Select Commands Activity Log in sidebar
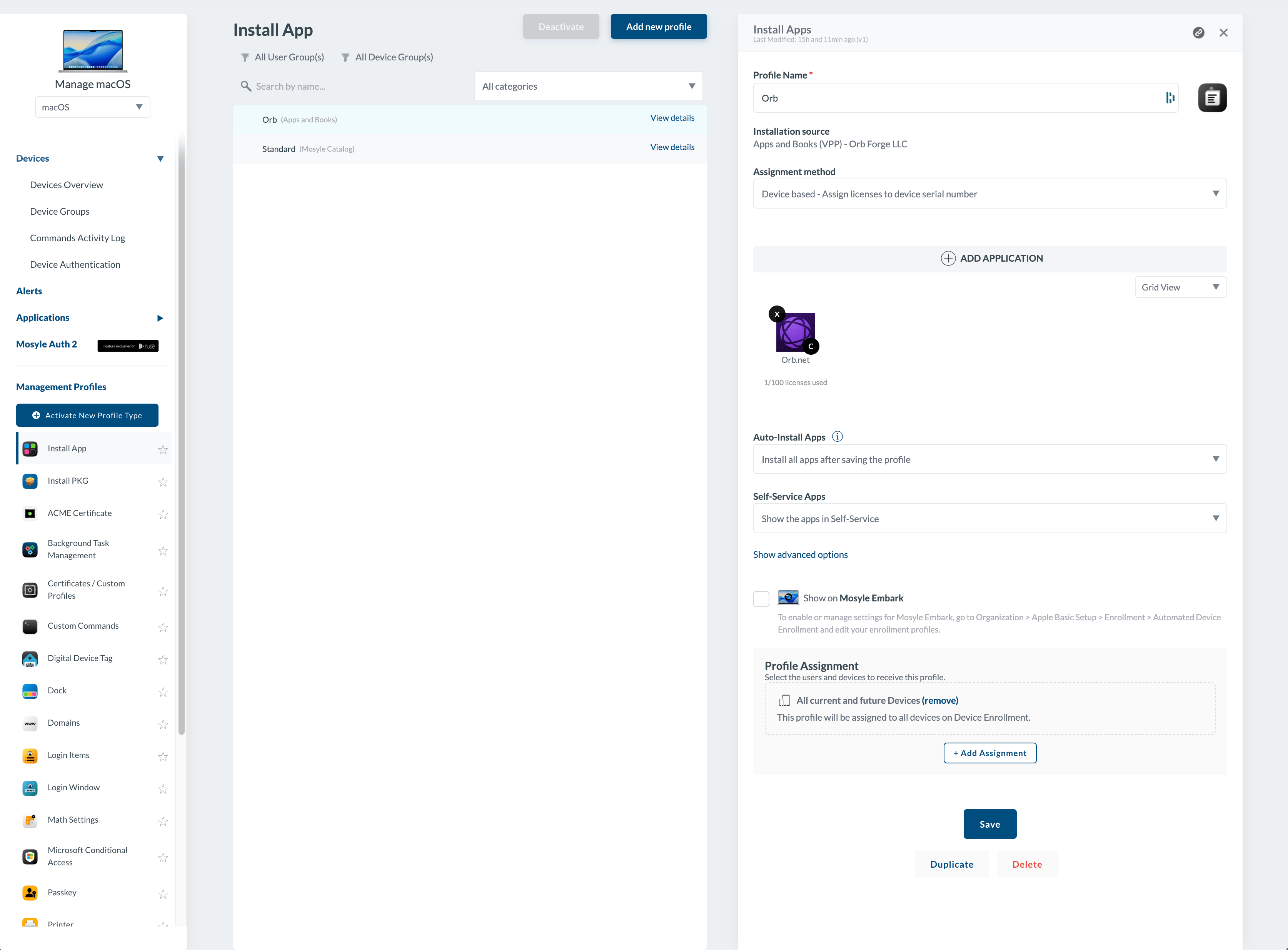 pos(77,238)
